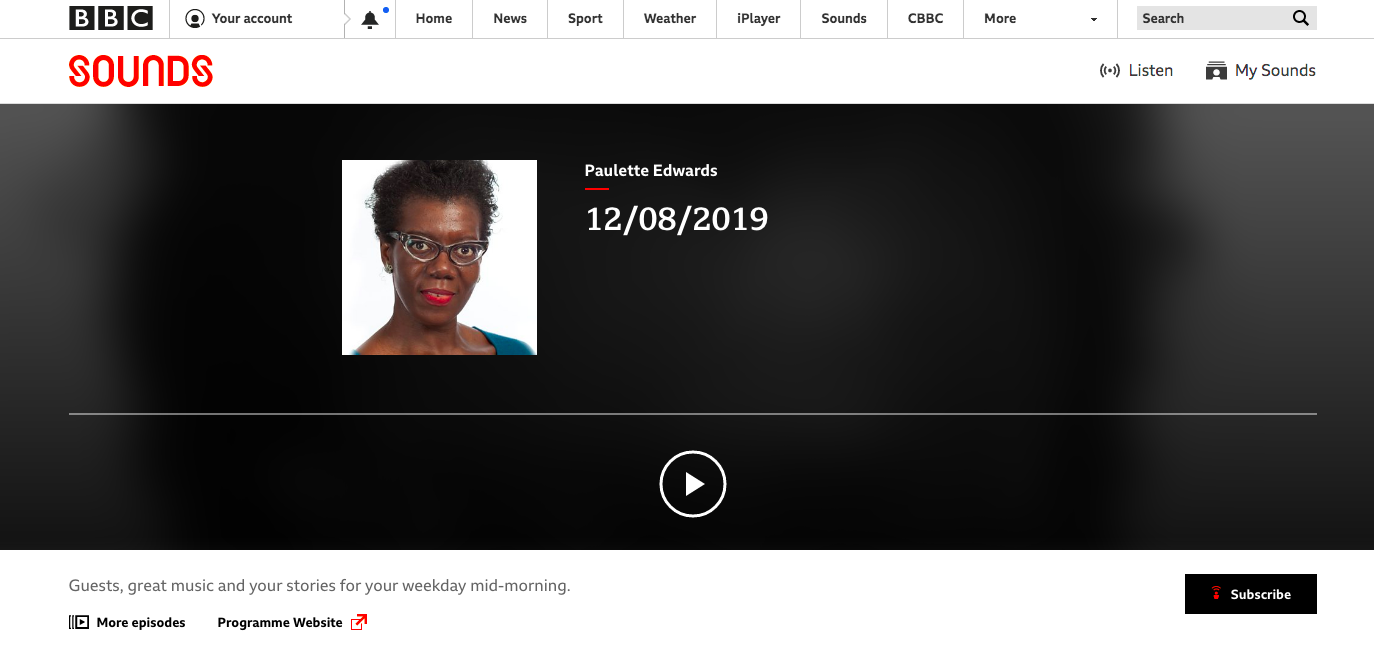1374x669 pixels.
Task: Click the episode description text
Action: [320, 586]
